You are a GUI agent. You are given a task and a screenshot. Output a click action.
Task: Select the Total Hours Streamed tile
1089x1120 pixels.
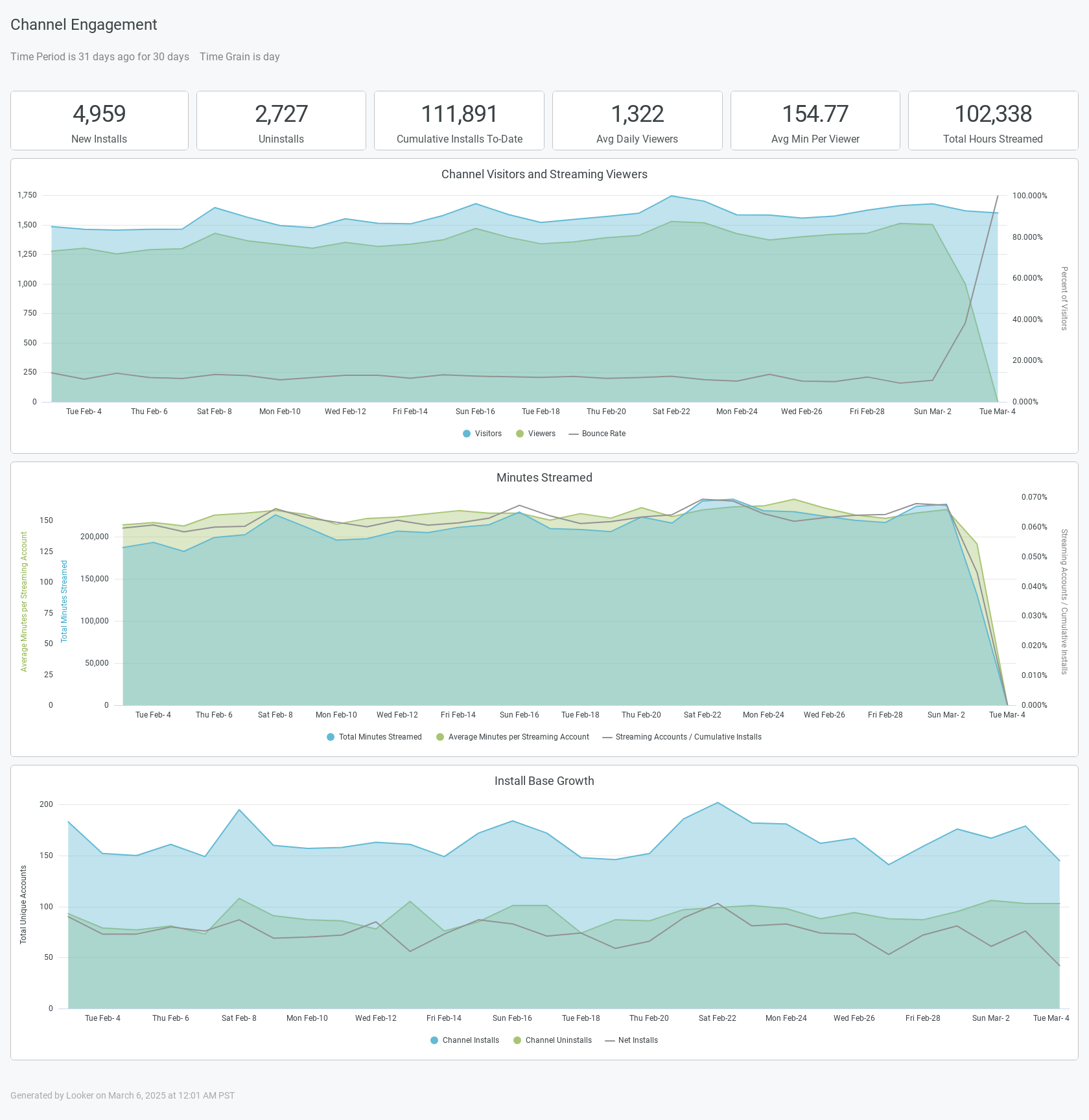tap(993, 121)
